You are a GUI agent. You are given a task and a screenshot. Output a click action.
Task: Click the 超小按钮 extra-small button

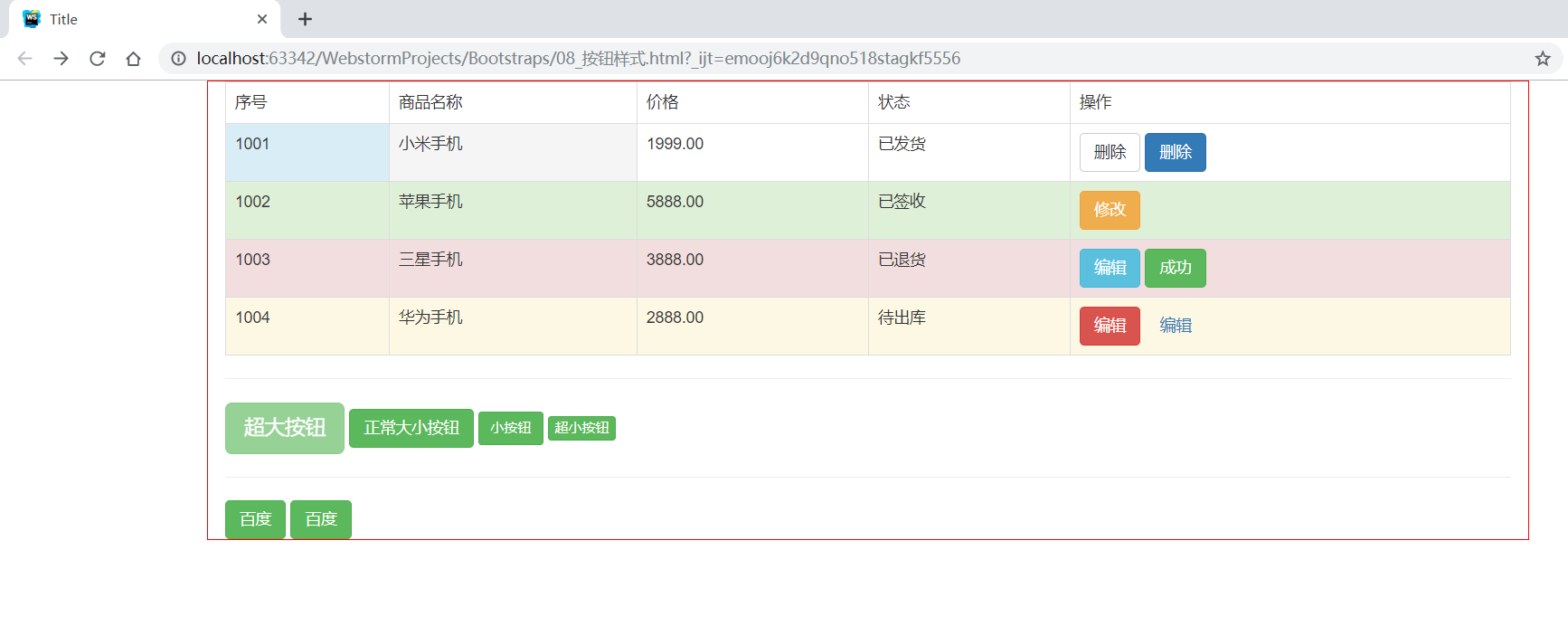pos(581,428)
